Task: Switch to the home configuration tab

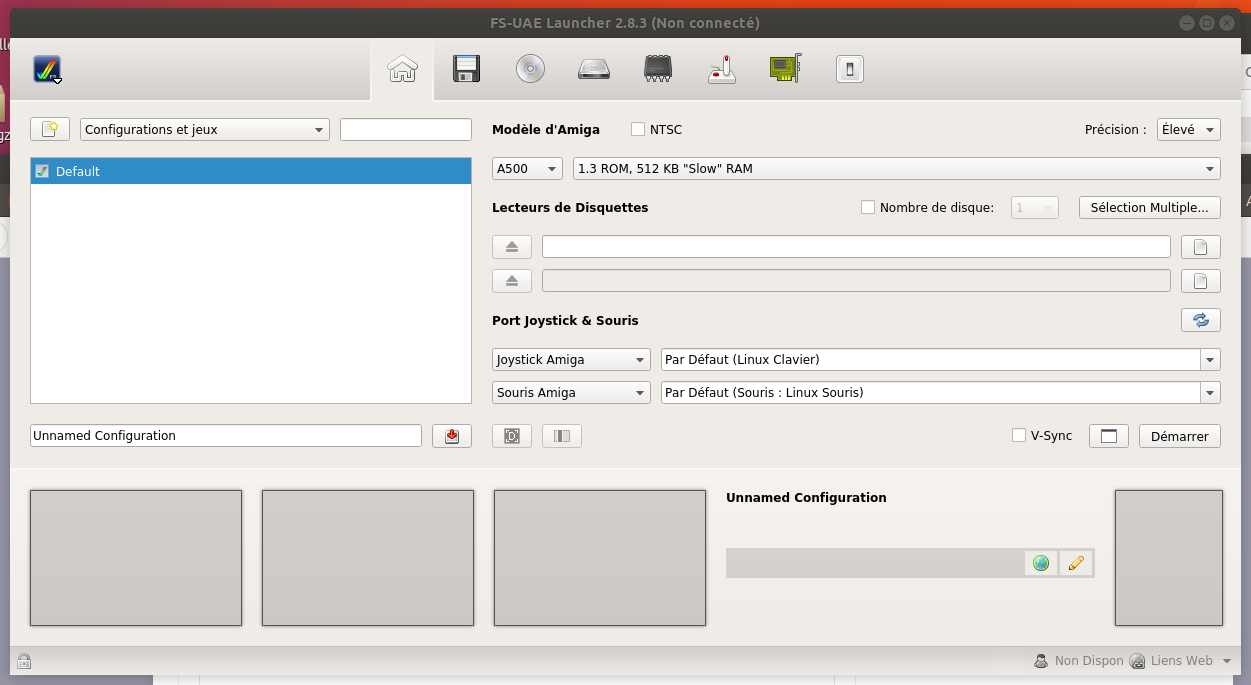Action: coord(402,69)
